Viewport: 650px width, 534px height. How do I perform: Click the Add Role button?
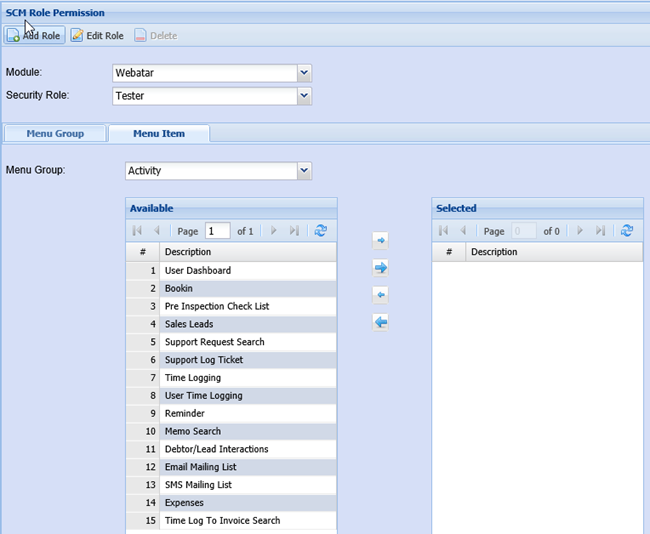click(x=34, y=35)
